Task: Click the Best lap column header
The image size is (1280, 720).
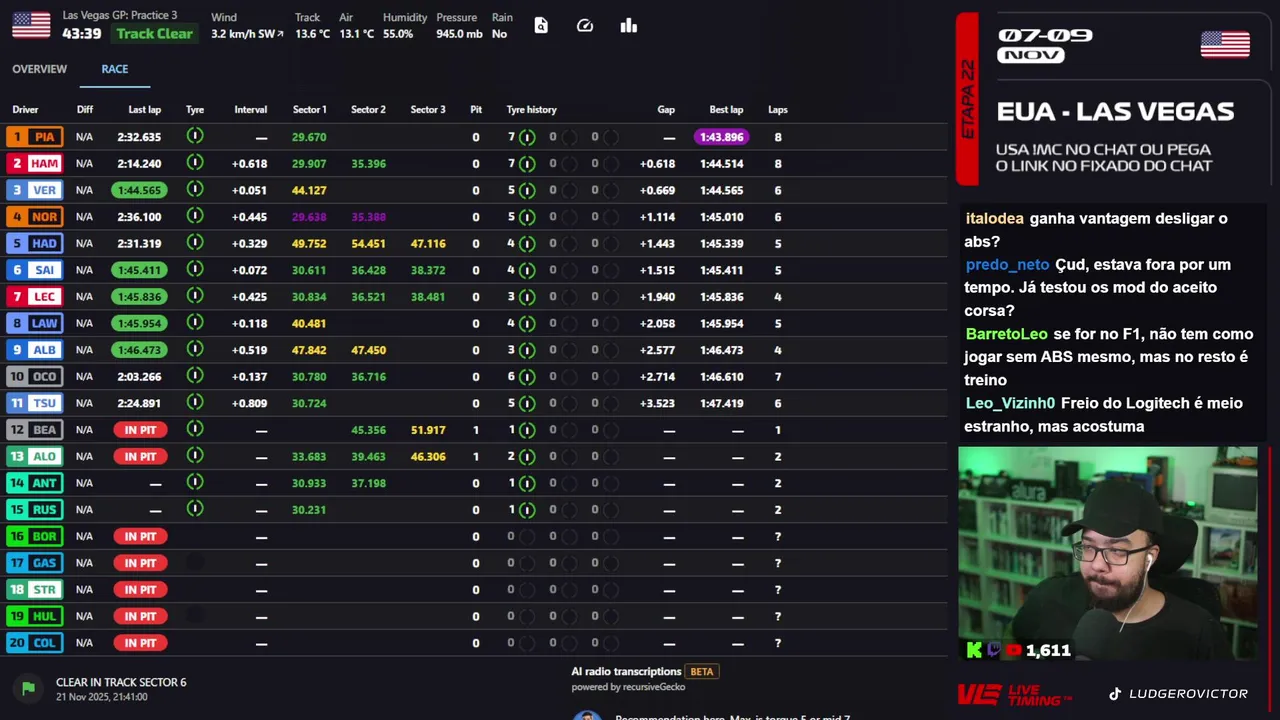Action: tap(726, 110)
